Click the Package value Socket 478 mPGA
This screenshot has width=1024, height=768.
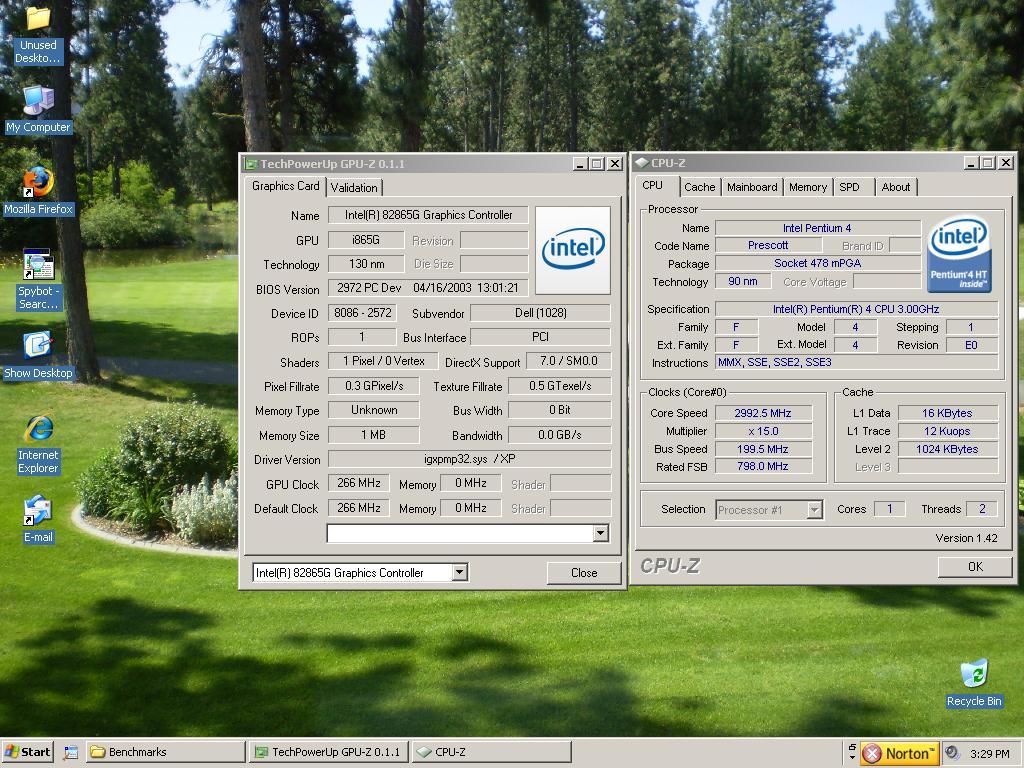pyautogui.click(x=818, y=263)
